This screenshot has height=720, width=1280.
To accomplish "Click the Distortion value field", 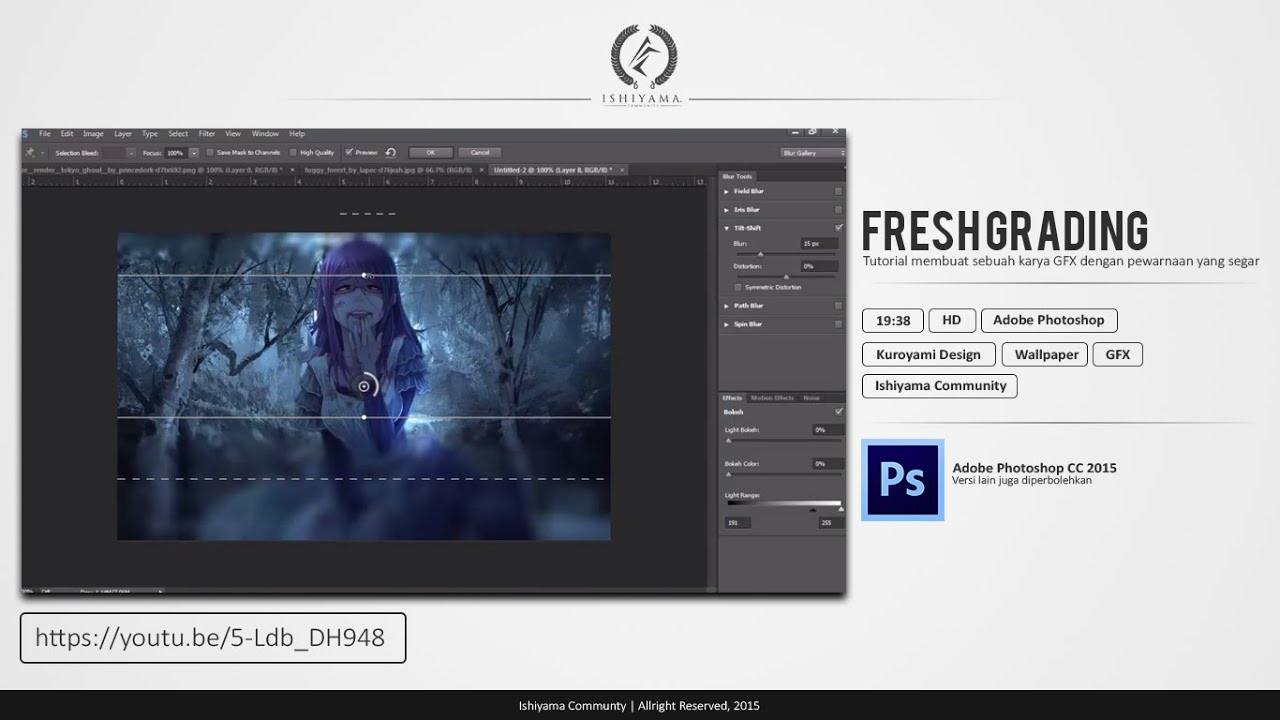I will (819, 266).
